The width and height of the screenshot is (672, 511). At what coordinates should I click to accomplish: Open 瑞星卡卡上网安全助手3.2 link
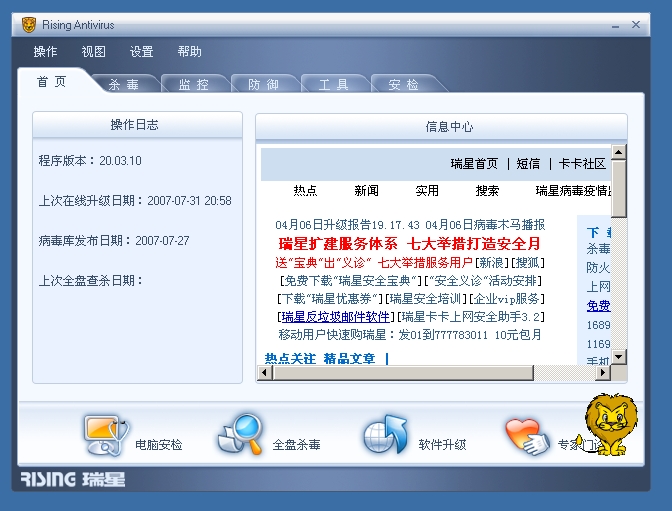[471, 317]
